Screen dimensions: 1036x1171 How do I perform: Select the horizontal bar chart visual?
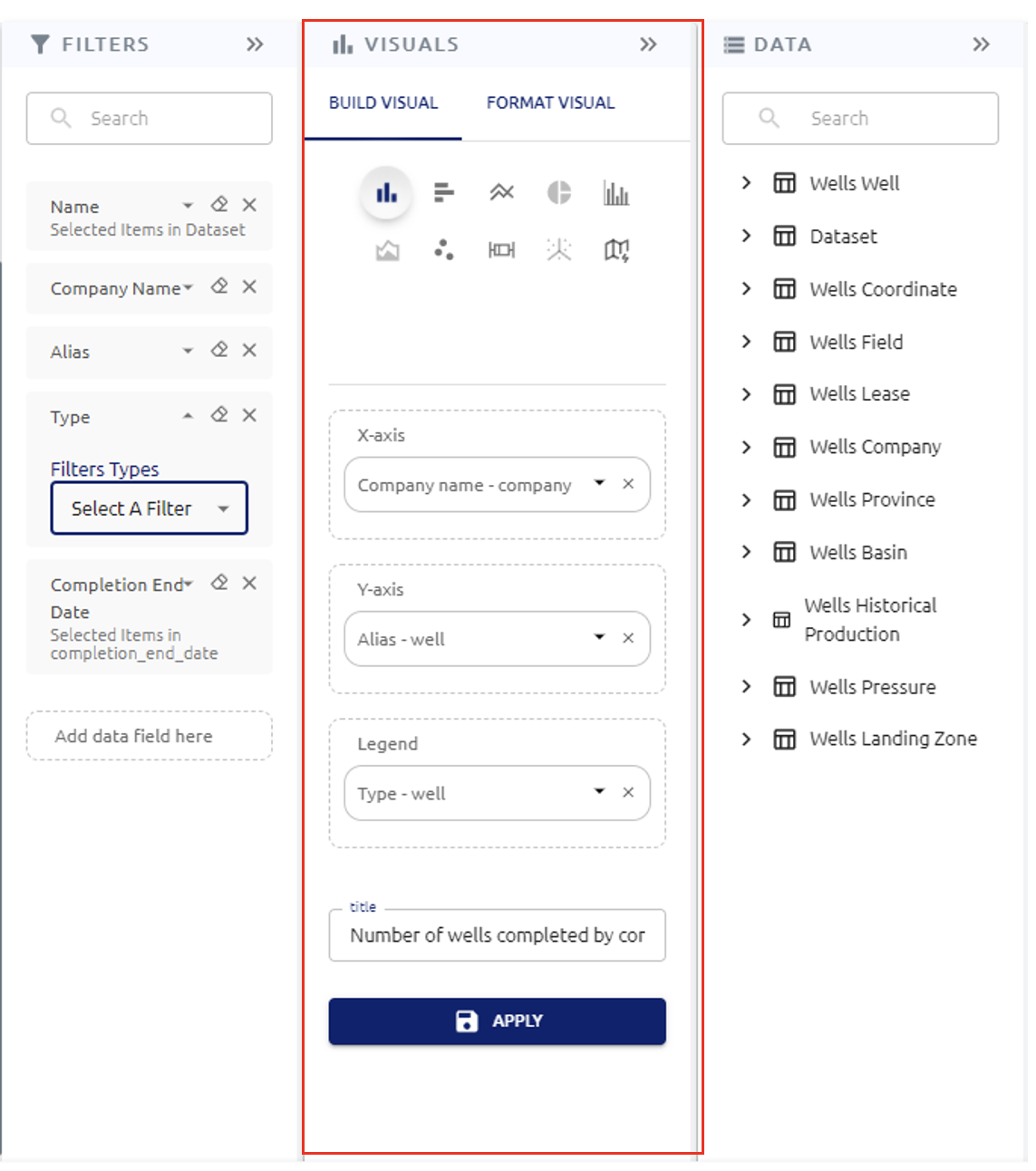click(x=444, y=193)
